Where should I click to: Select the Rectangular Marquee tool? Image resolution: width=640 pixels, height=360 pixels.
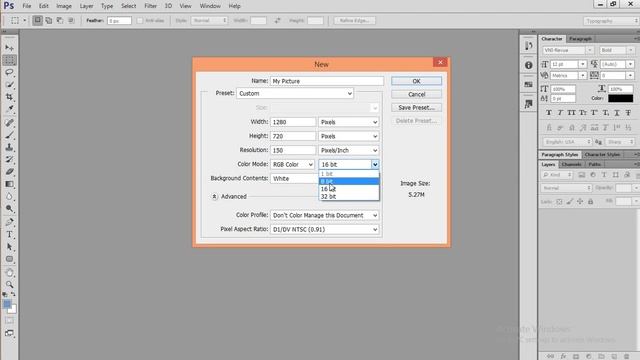coord(9,60)
